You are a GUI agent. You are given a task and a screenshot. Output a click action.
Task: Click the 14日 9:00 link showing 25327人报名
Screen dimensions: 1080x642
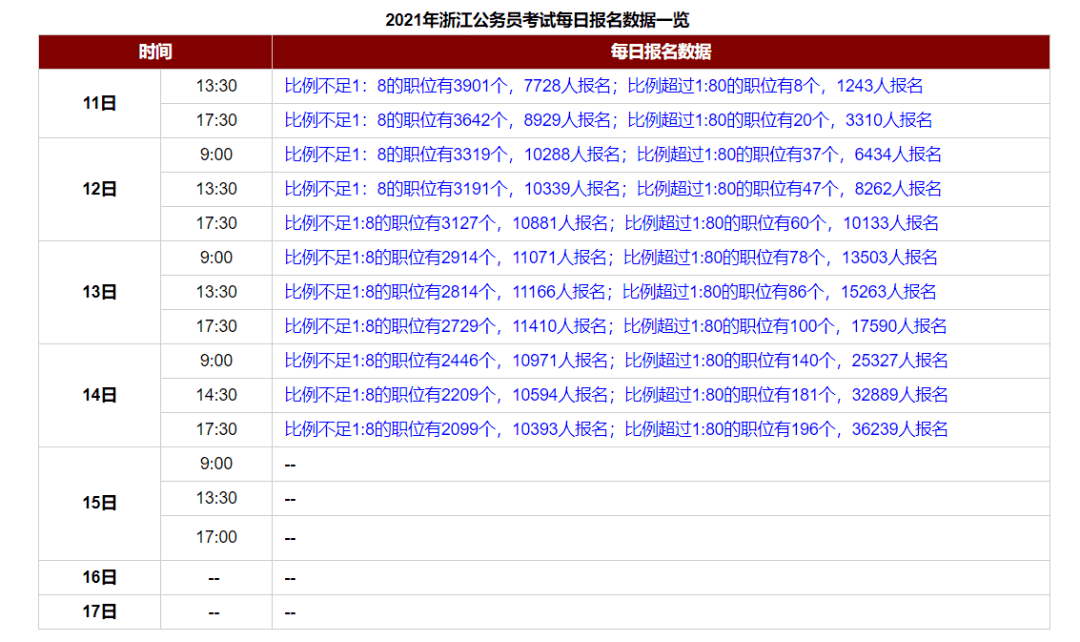pyautogui.click(x=616, y=361)
